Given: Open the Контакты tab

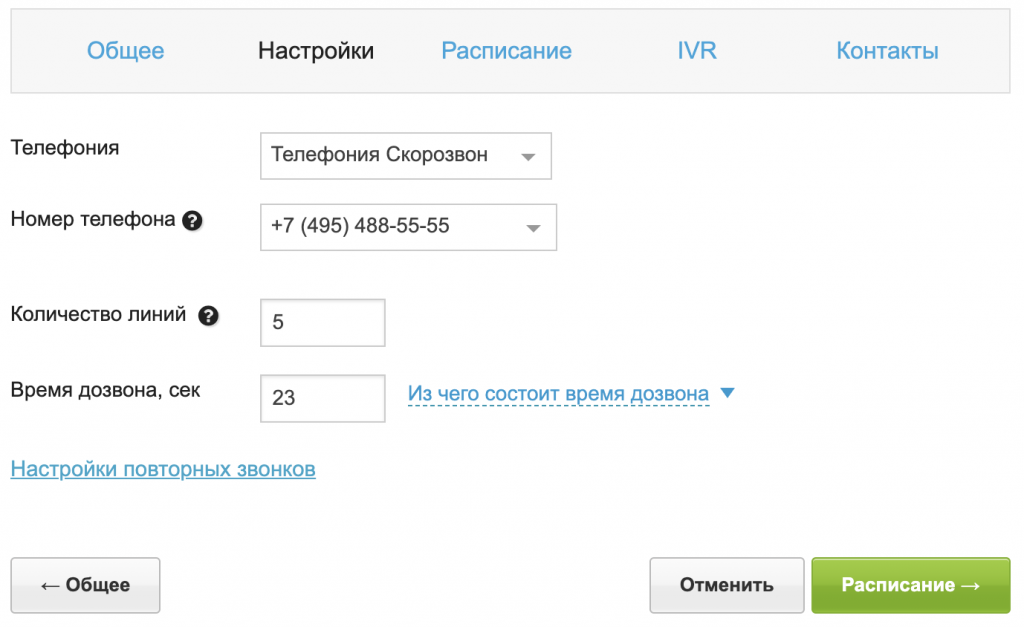Looking at the screenshot, I should pos(887,51).
